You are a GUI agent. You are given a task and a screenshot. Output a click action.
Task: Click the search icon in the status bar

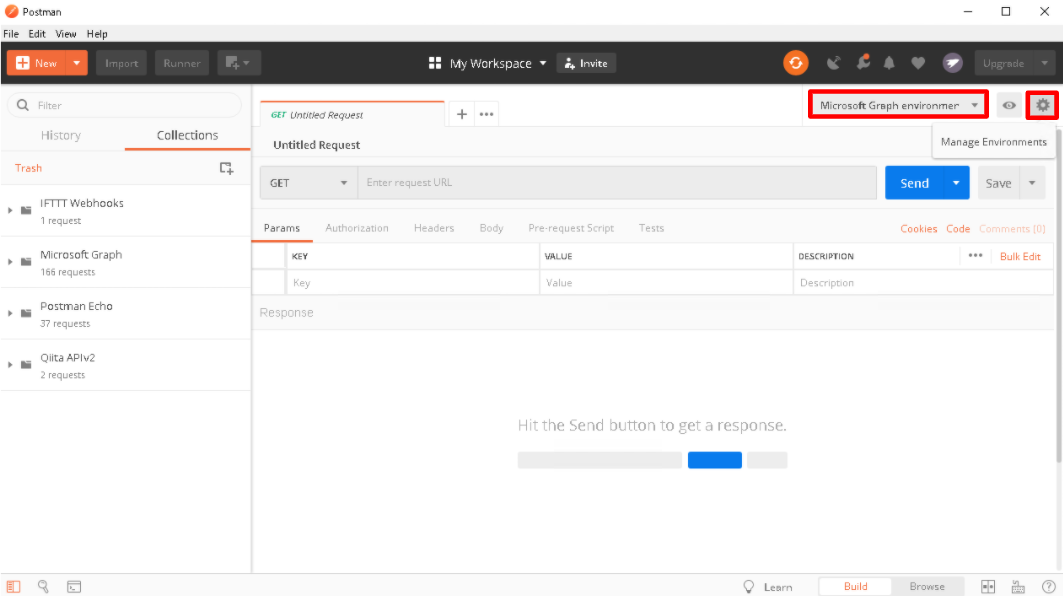point(43,587)
